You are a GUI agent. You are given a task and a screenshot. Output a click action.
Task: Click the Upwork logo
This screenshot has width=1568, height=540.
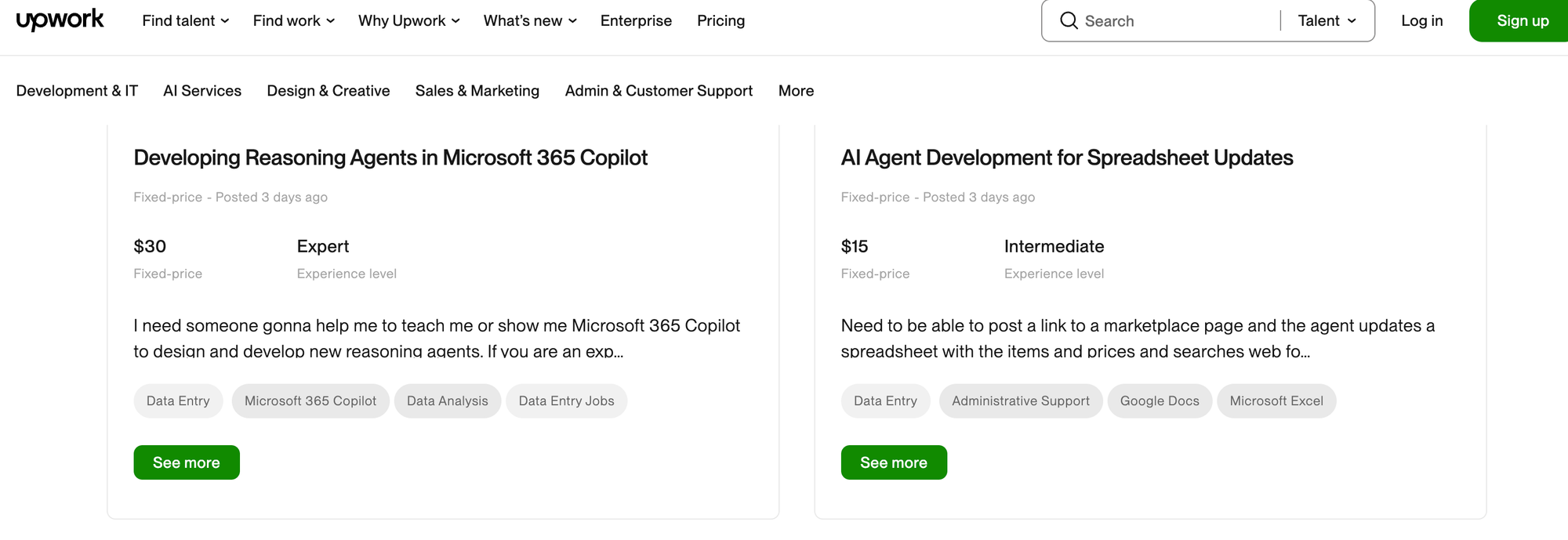[x=60, y=20]
